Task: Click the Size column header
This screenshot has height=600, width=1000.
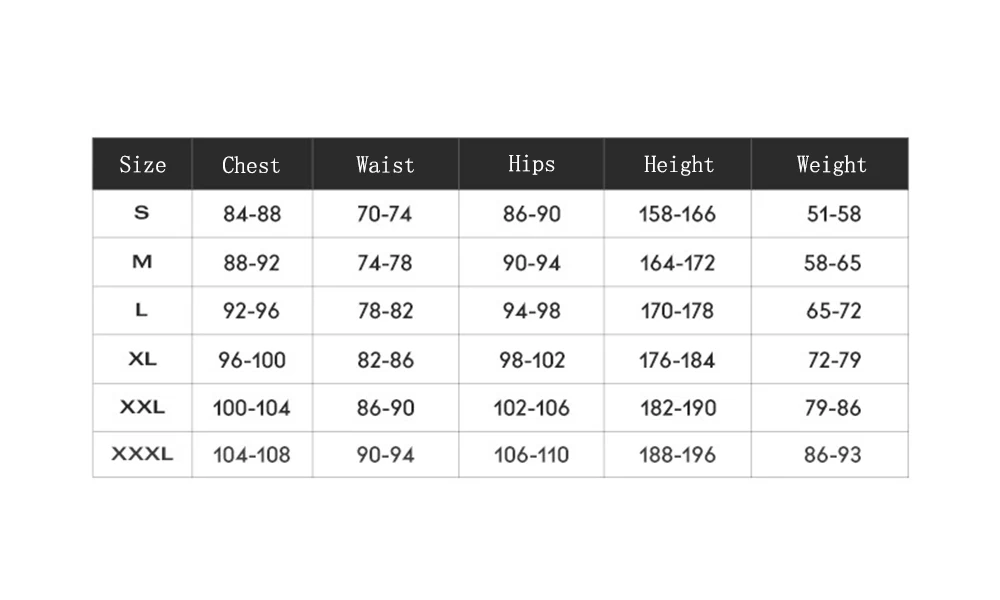Action: pos(142,165)
